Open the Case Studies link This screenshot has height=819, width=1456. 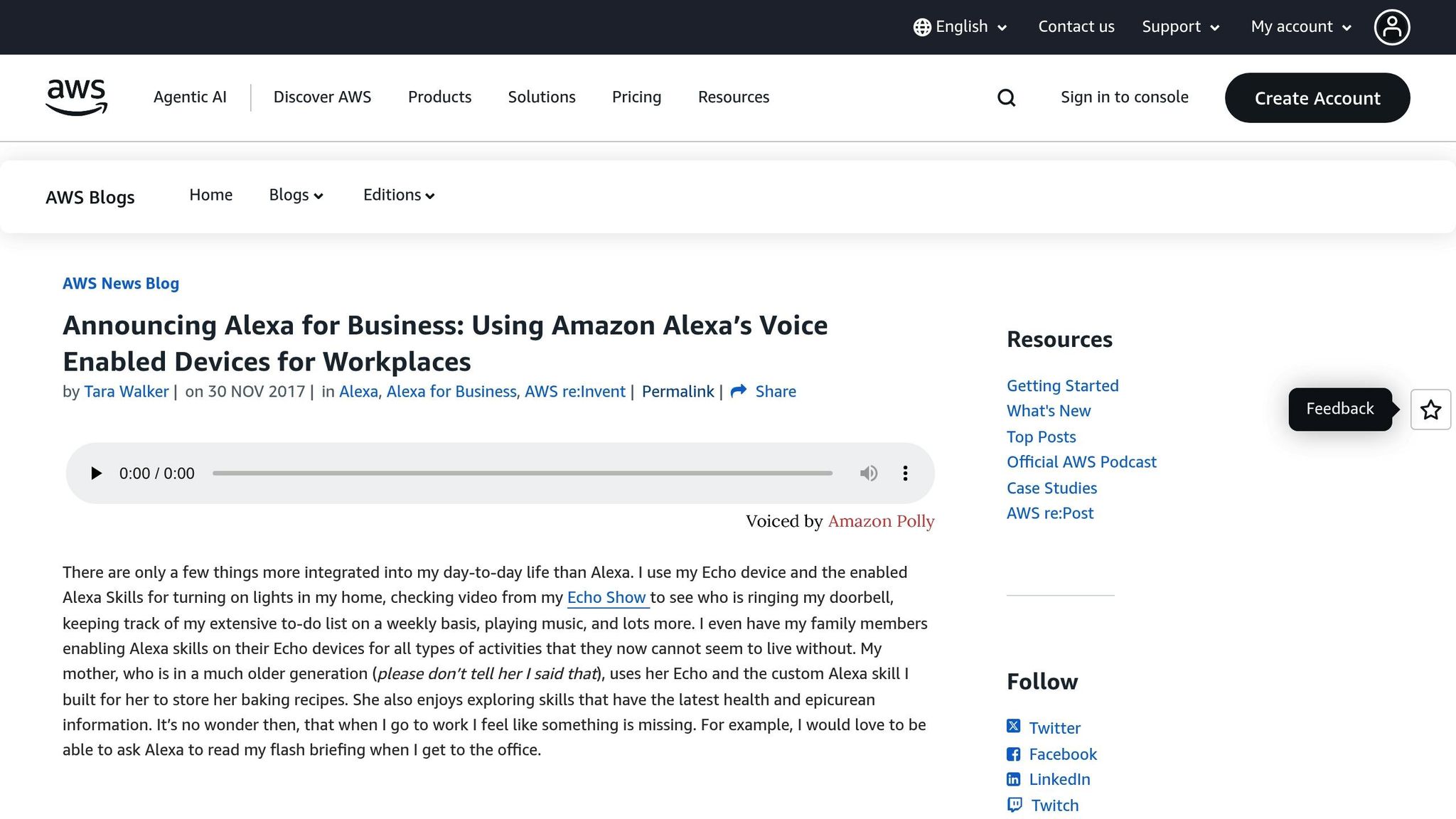coord(1051,488)
